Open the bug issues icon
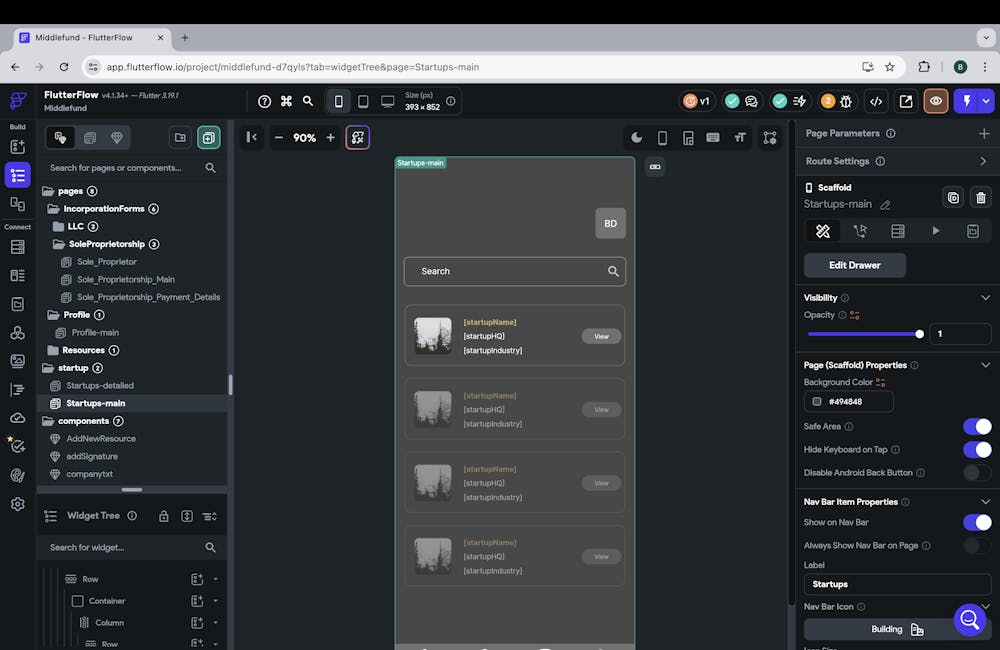The image size is (1000, 650). (846, 101)
